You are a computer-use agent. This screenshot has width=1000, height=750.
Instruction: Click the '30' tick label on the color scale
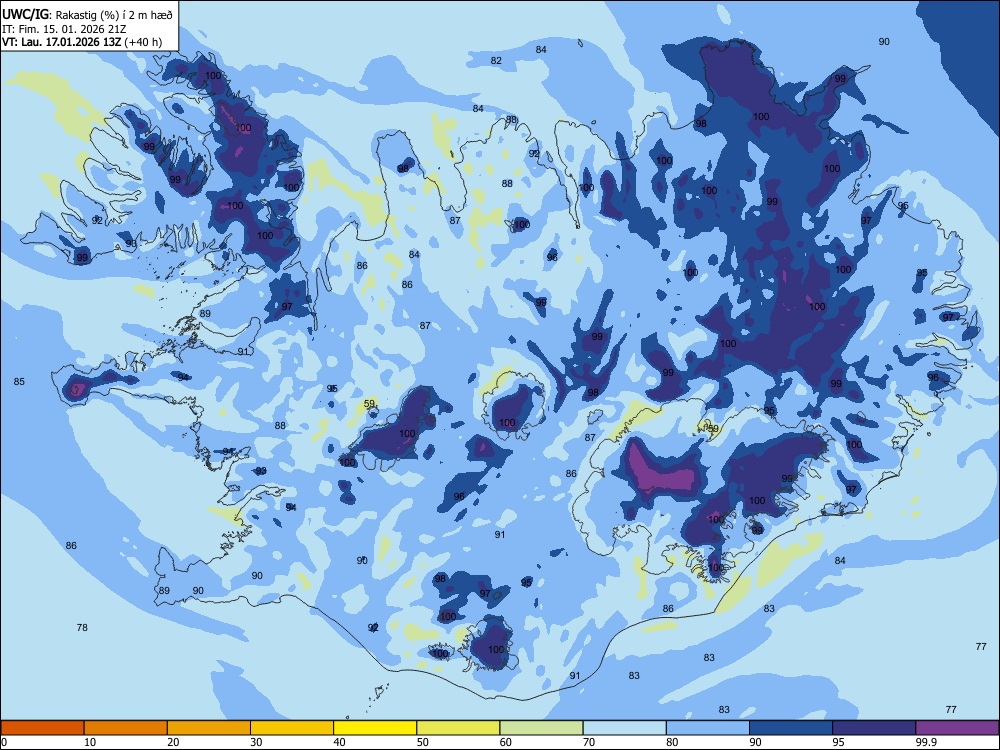point(256,742)
